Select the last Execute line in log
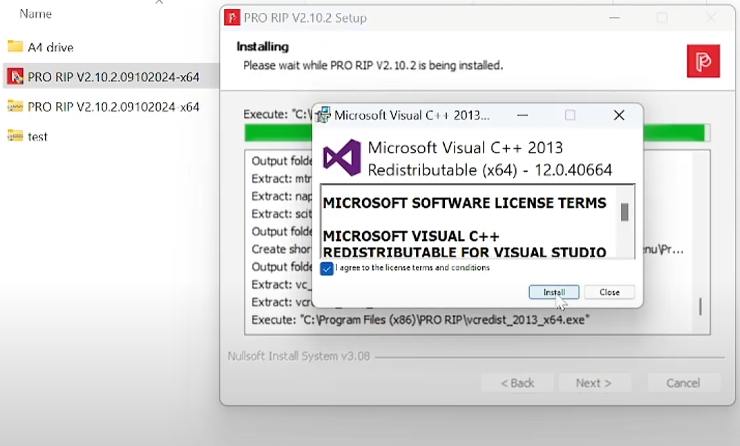Image resolution: width=740 pixels, height=446 pixels. [420, 320]
